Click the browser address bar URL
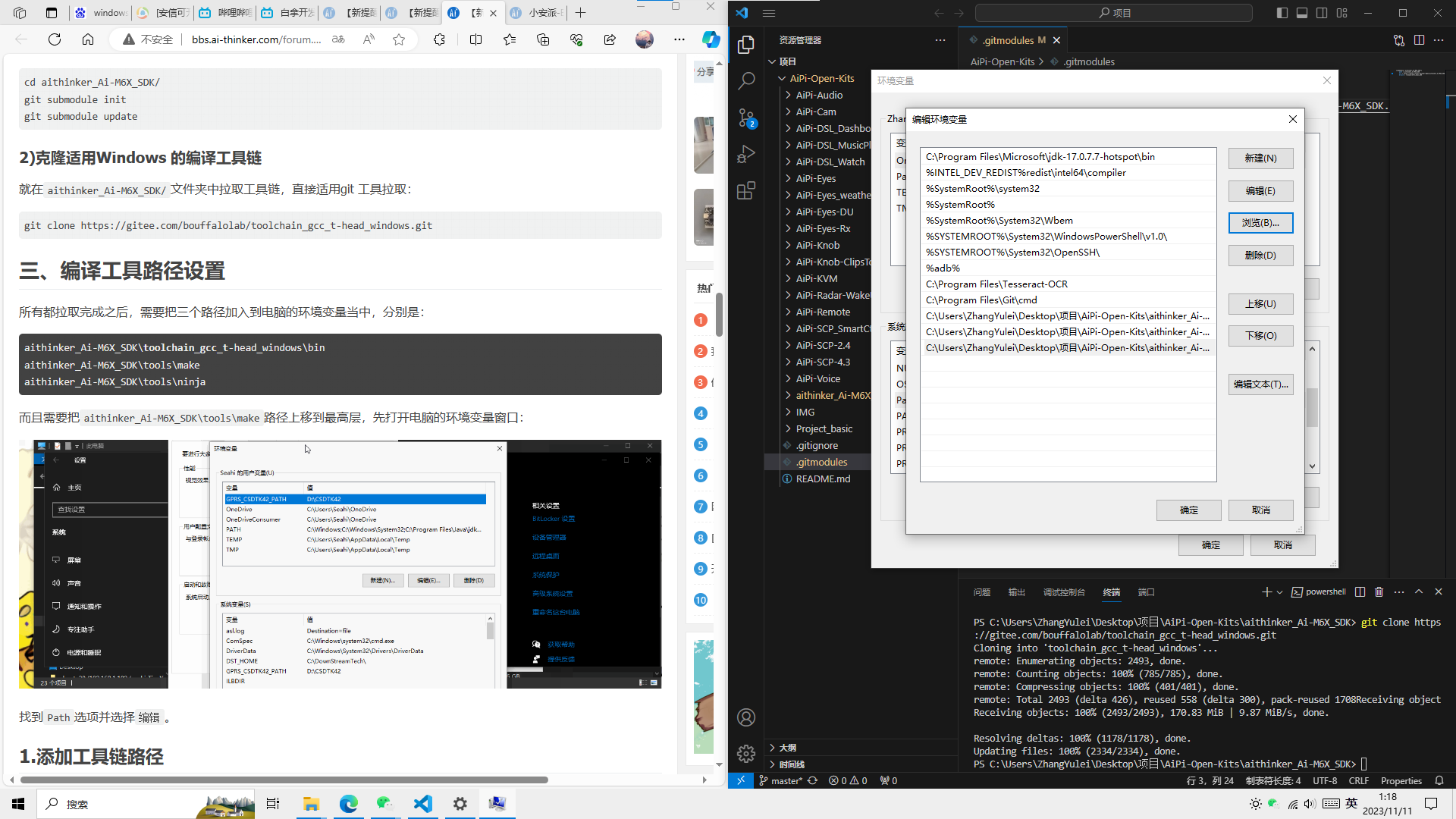The width and height of the screenshot is (1456, 819). pos(256,39)
